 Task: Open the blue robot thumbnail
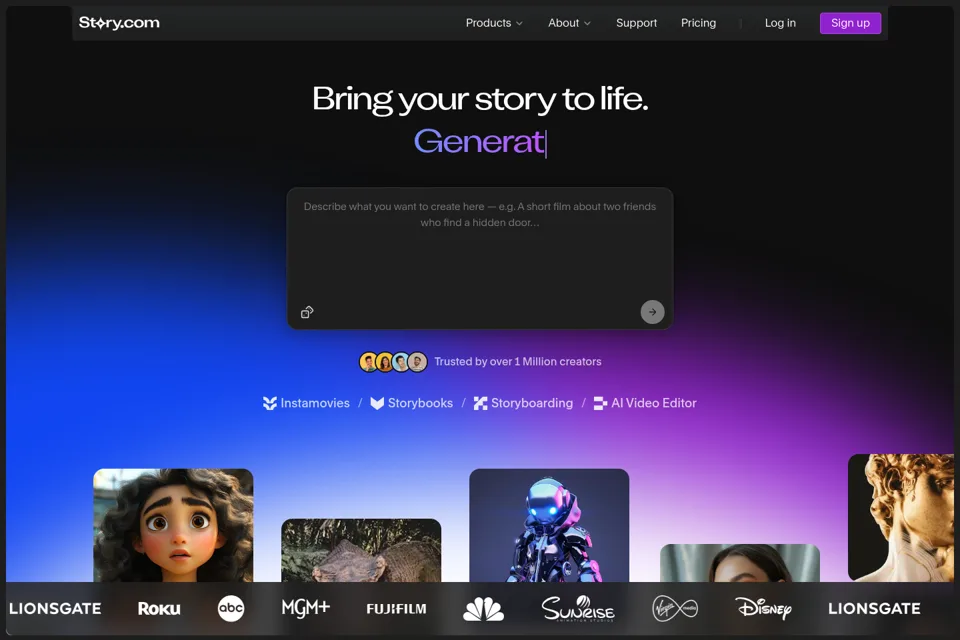point(549,525)
